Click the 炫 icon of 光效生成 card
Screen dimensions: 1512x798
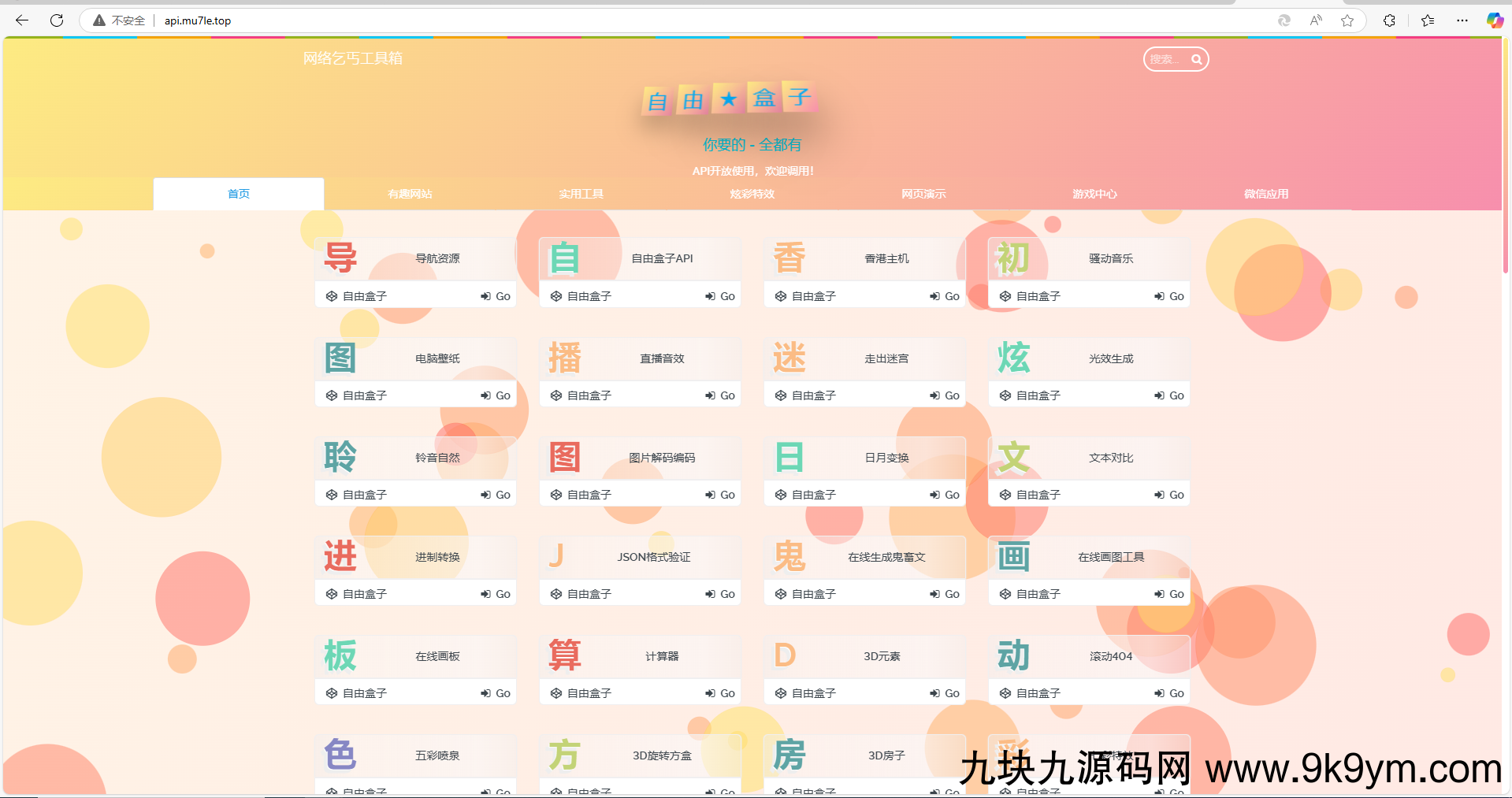point(1014,358)
